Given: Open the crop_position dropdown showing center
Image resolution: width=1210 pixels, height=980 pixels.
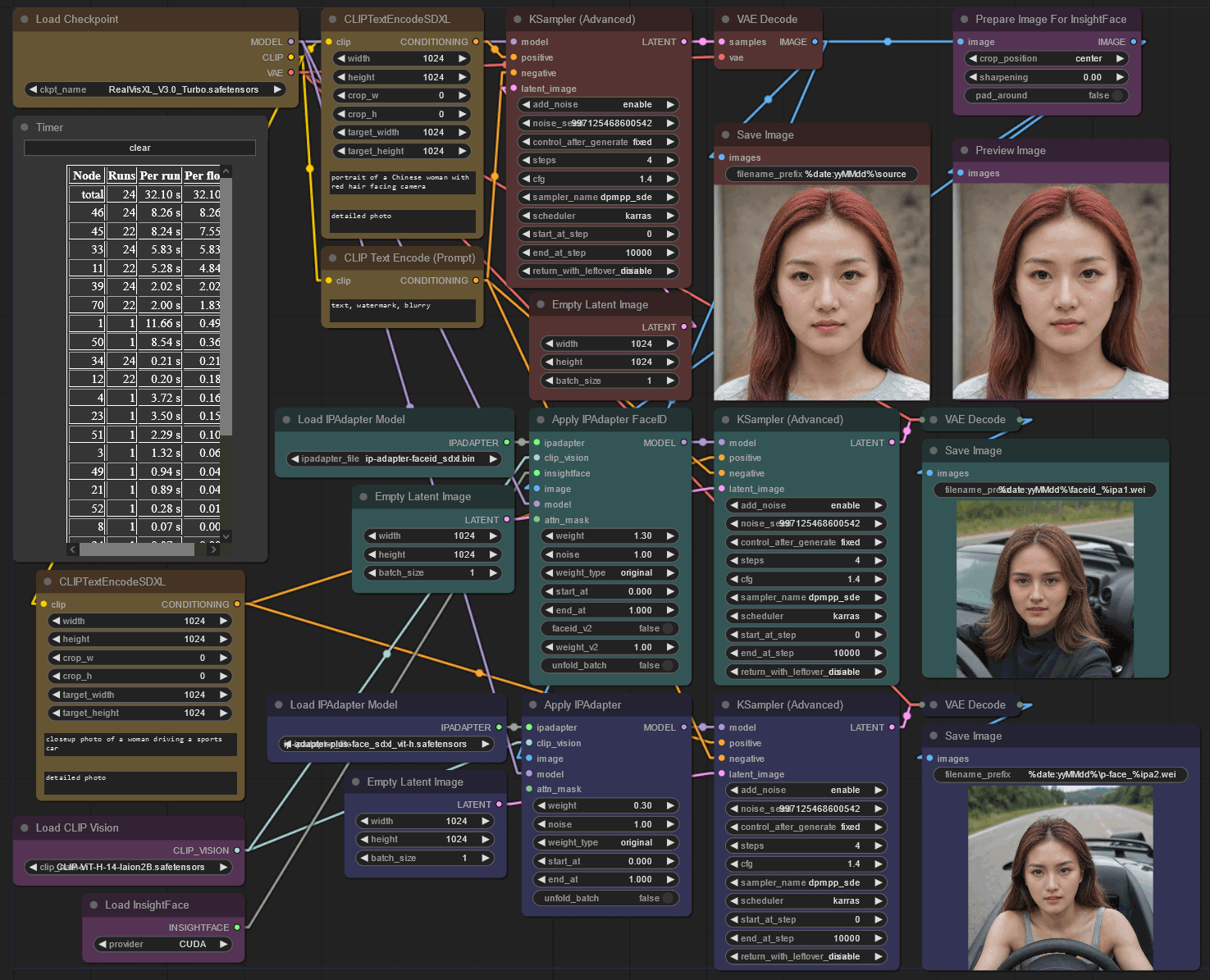Looking at the screenshot, I should click(1046, 58).
